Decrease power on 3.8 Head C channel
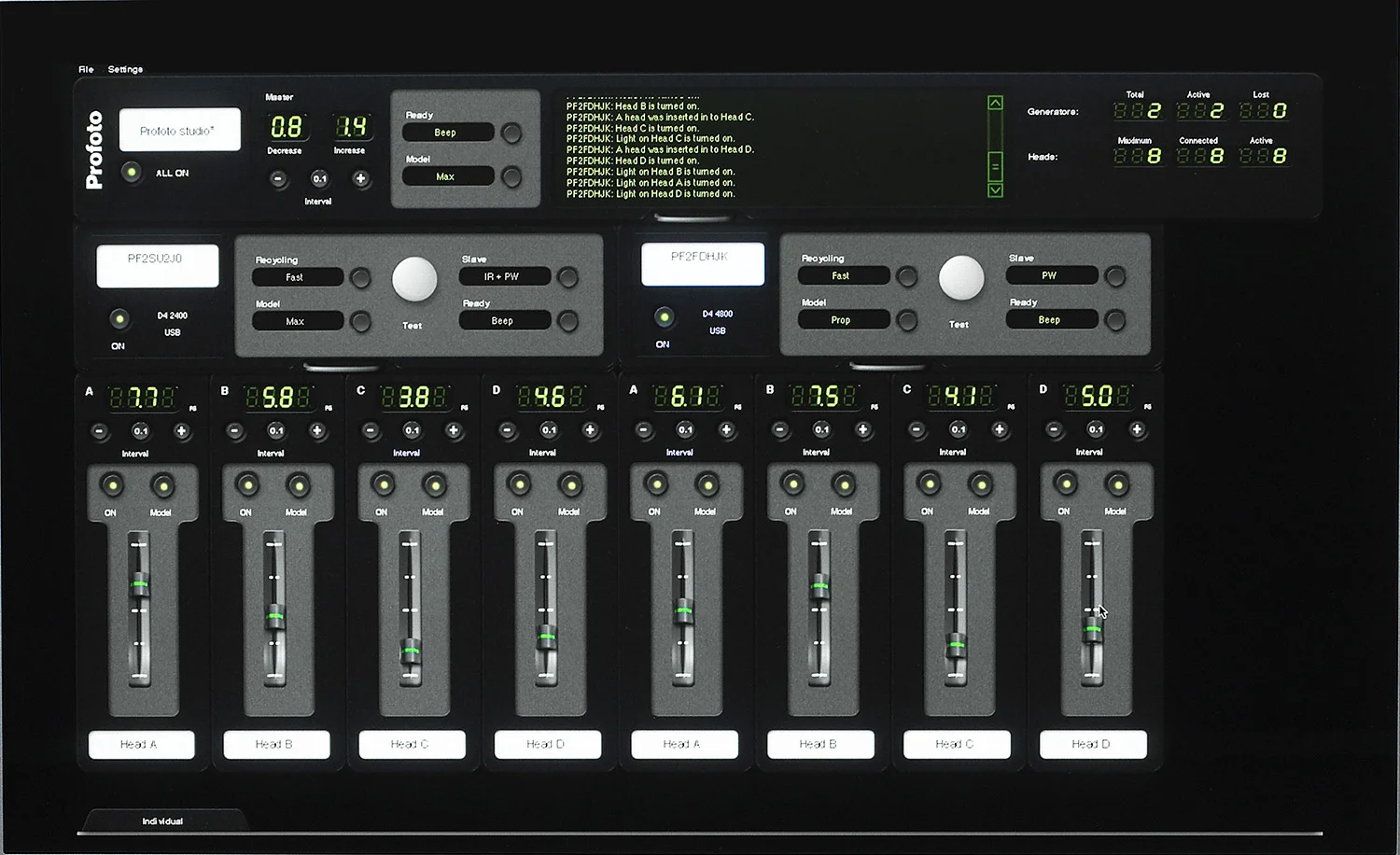This screenshot has width=1400, height=855. point(371,430)
